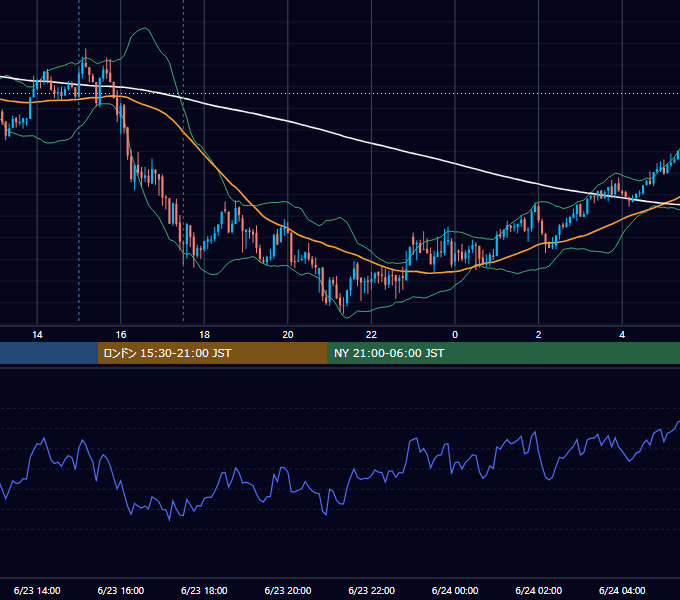Click the hour label 18 on the axis
Viewport: 680px width, 600px height.
click(x=204, y=335)
